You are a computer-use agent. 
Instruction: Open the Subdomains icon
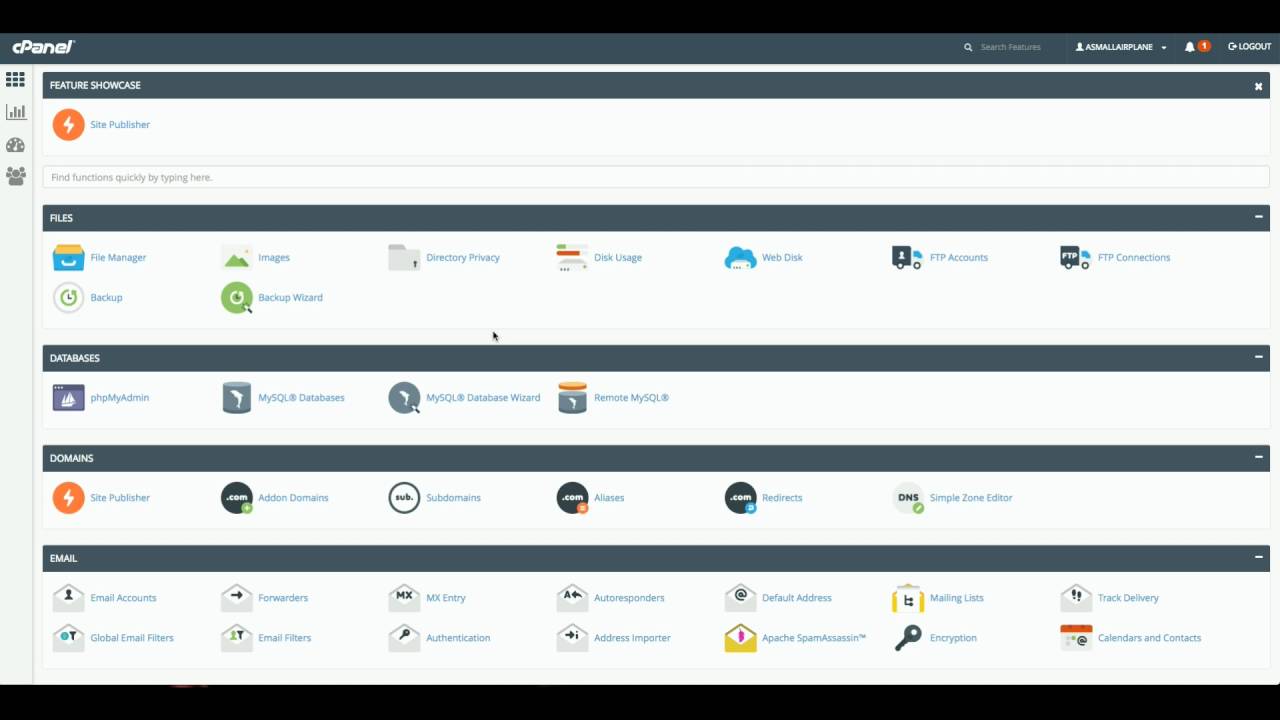point(404,497)
